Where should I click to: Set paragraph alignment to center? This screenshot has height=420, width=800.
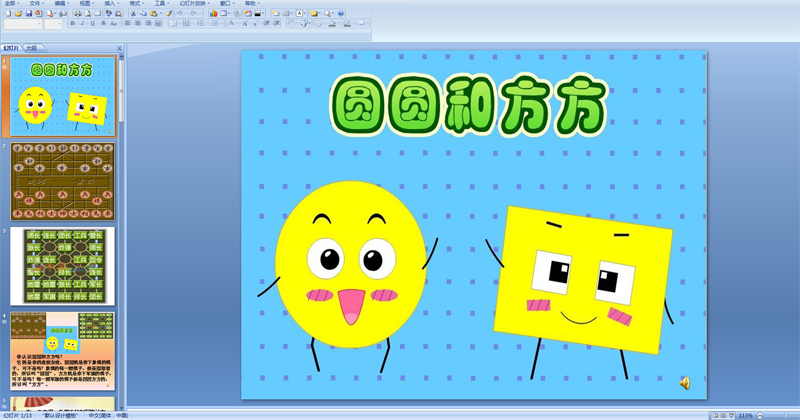[x=138, y=23]
